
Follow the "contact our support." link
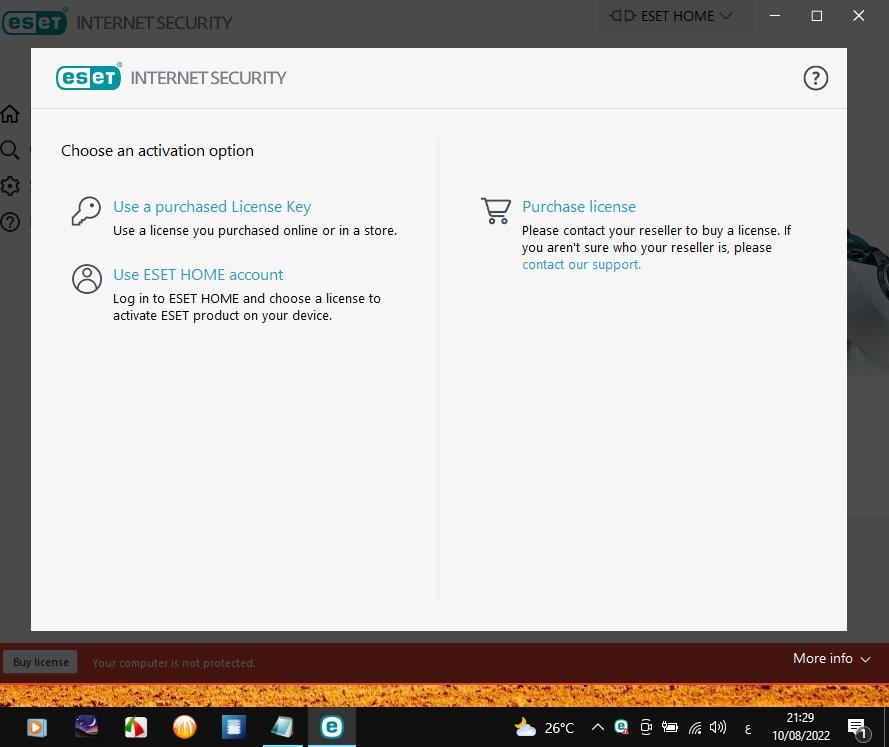(x=581, y=265)
